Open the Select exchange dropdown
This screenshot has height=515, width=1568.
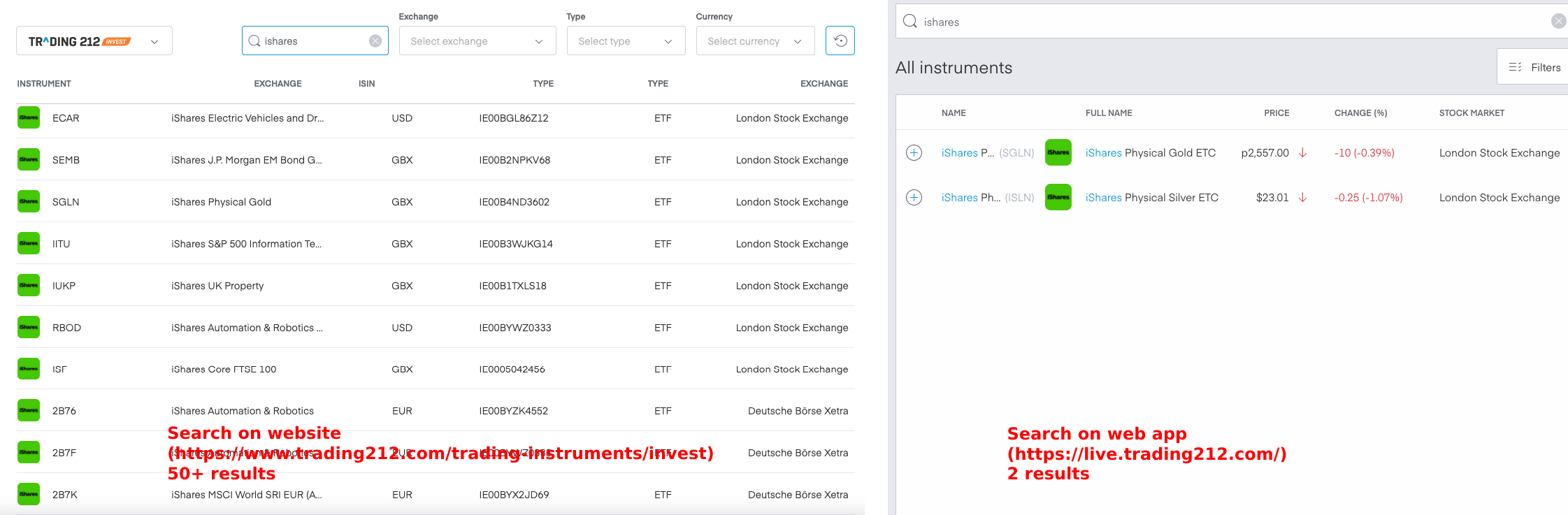pos(477,41)
